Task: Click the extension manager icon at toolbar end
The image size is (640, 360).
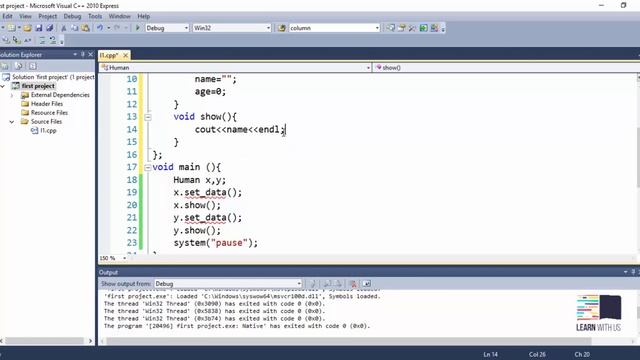Action: click(434, 28)
